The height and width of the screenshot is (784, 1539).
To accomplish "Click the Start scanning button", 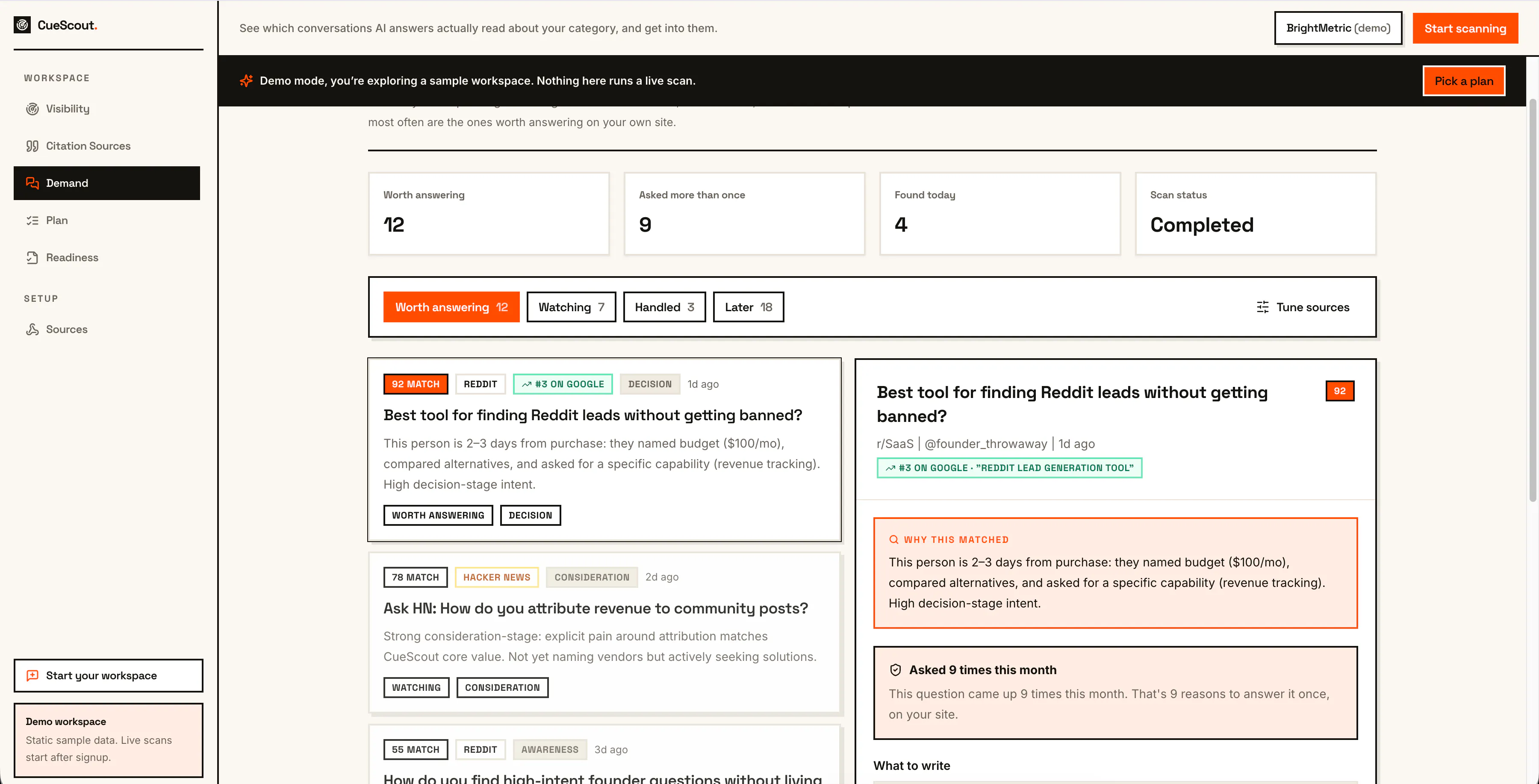I will pyautogui.click(x=1465, y=28).
